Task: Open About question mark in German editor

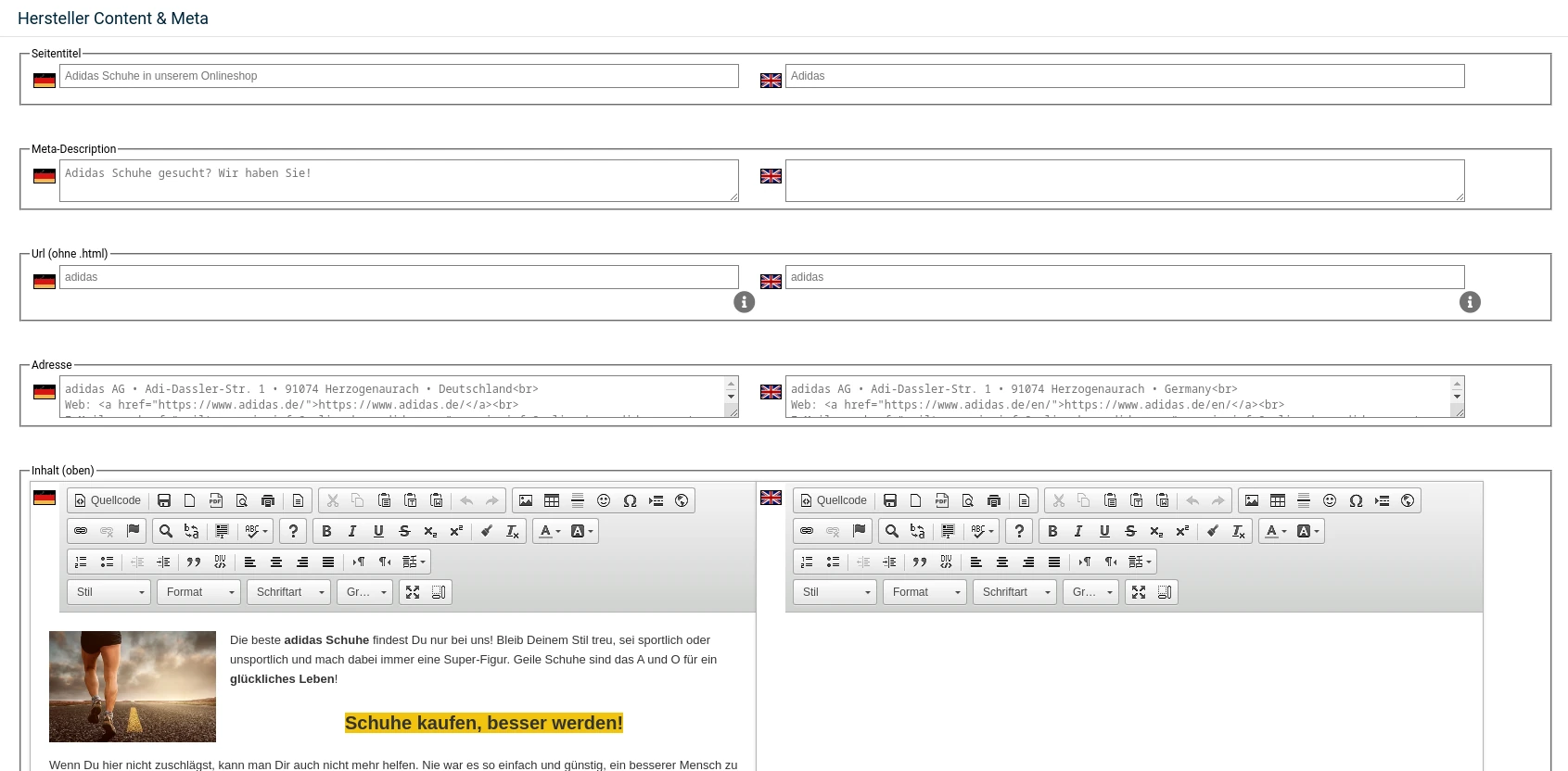Action: coord(293,531)
